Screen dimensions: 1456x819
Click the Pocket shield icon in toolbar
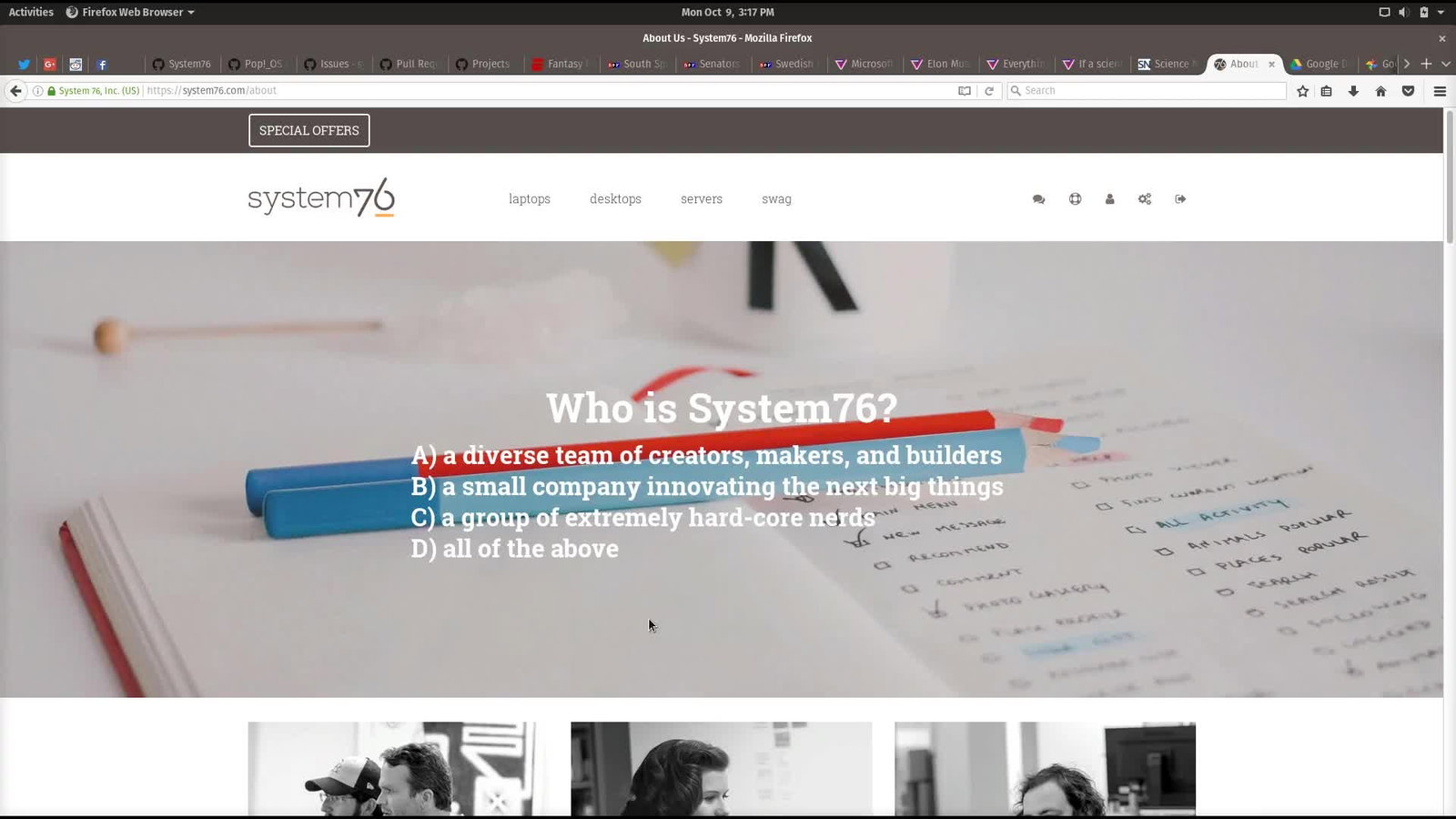point(1408,91)
